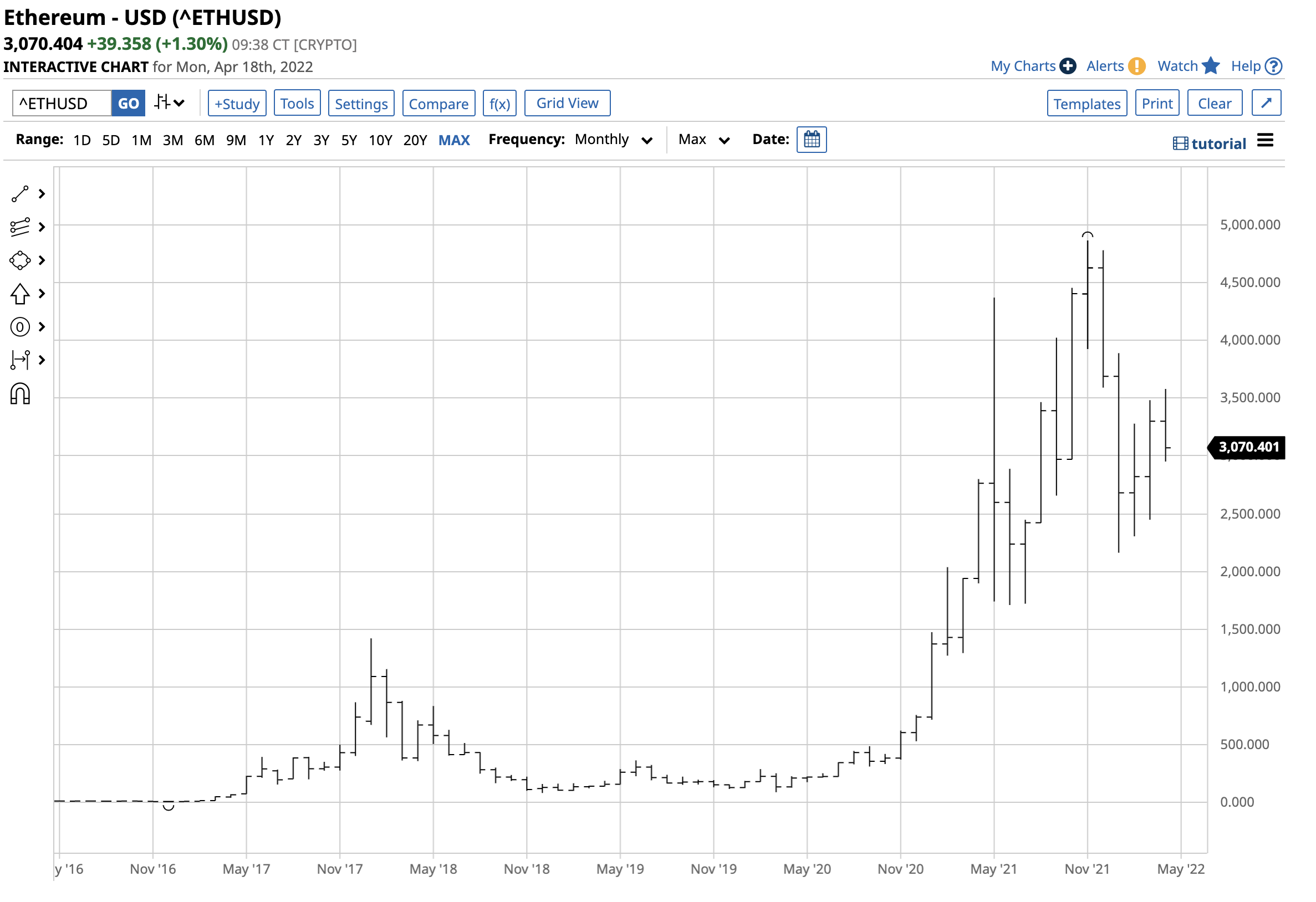This screenshot has height=902, width=1316.
Task: Open chart Settings
Action: (361, 103)
